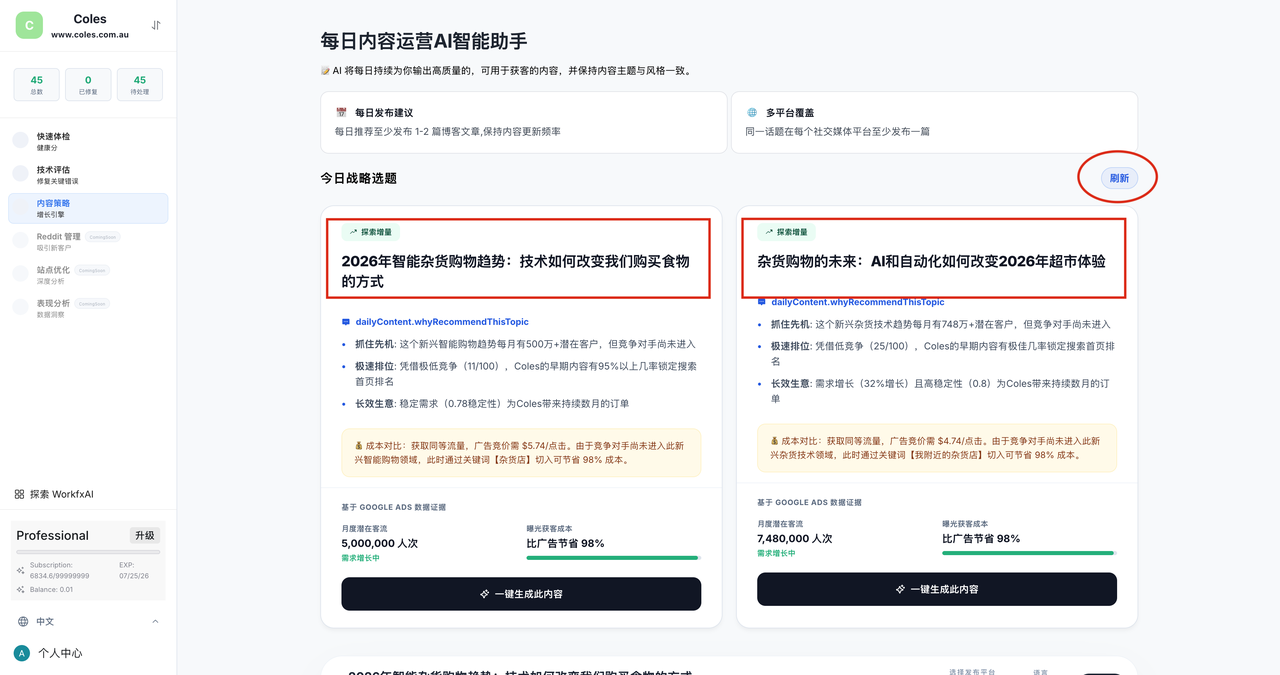Click the calendar icon beside 每日发布建议

(341, 113)
